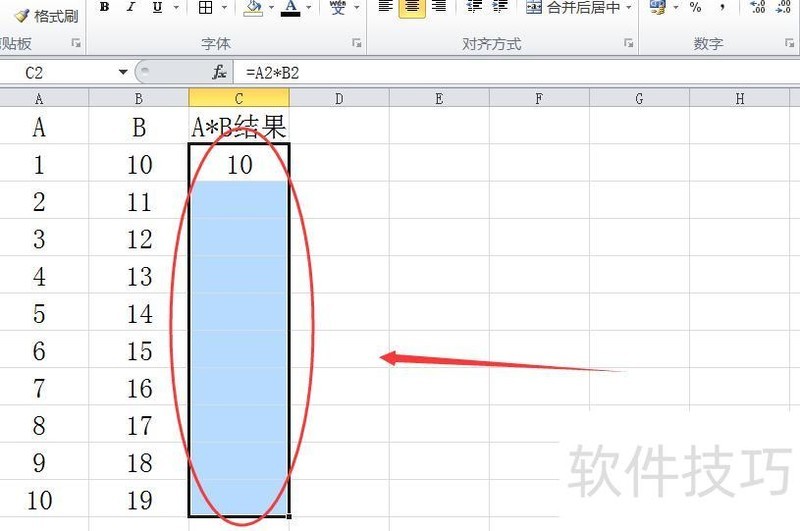Click formula bar showing =A2*B2
The image size is (800, 531).
[x=516, y=72]
